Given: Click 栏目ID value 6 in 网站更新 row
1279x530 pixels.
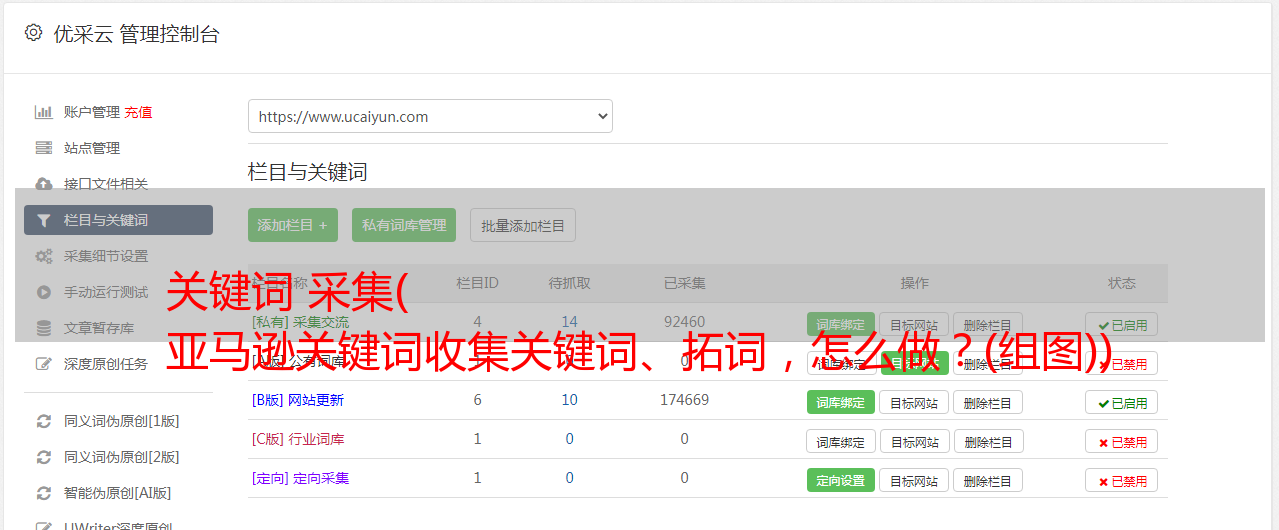Looking at the screenshot, I should pyautogui.click(x=477, y=400).
